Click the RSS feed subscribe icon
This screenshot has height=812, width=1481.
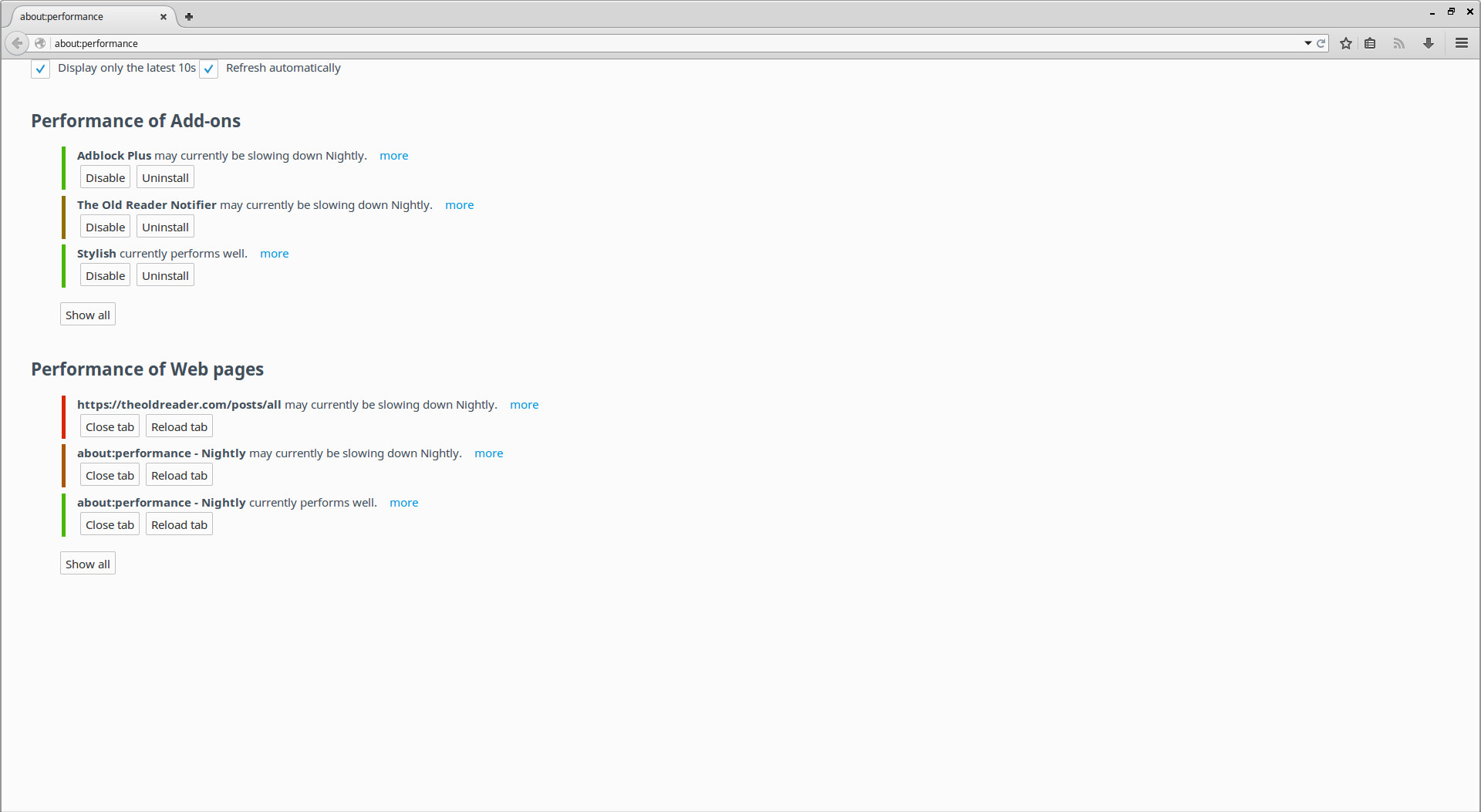(x=1398, y=43)
